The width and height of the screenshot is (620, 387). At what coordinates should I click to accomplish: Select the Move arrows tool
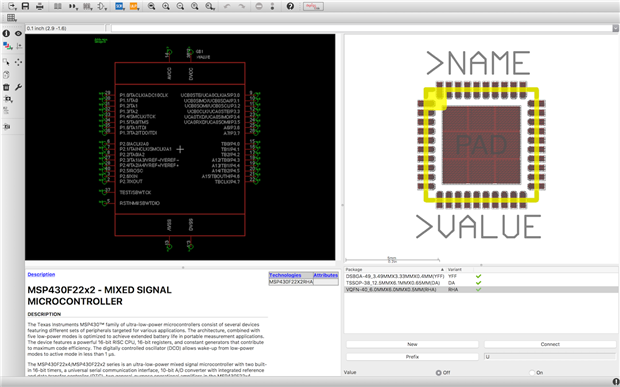(x=18, y=62)
